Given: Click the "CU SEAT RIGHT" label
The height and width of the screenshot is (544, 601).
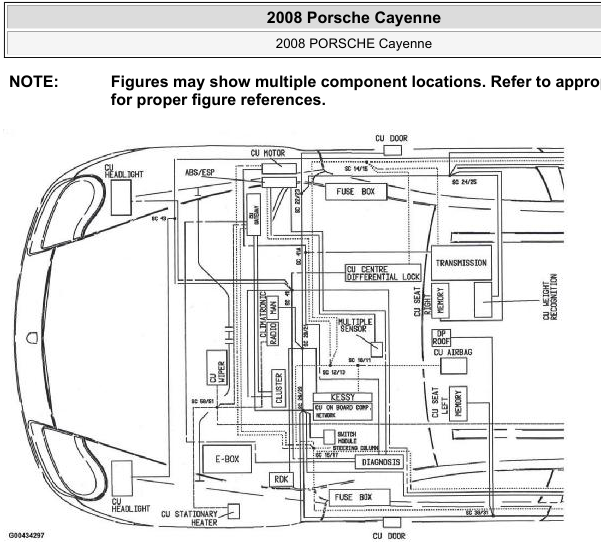Looking at the screenshot, I should tap(421, 302).
